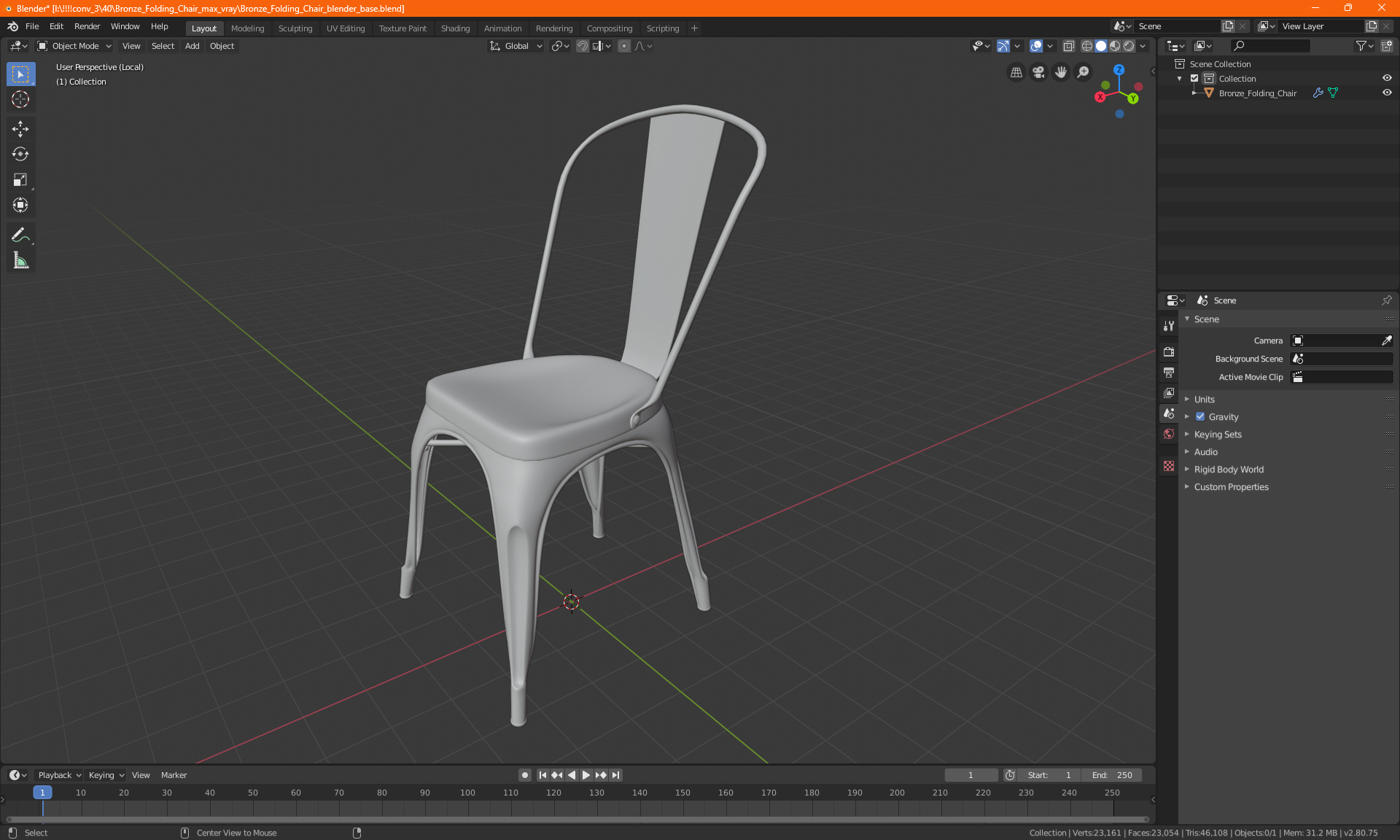This screenshot has height=840, width=1400.
Task: Open Texture properties tab icon
Action: [x=1169, y=466]
